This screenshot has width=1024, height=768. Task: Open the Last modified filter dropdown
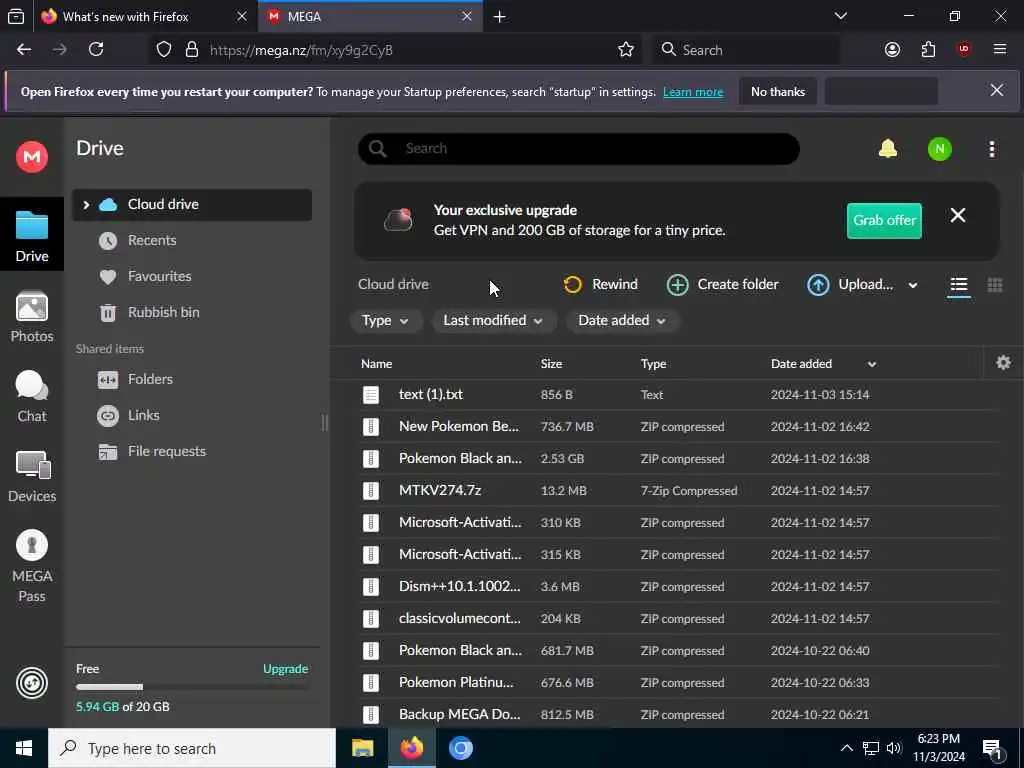(x=493, y=321)
